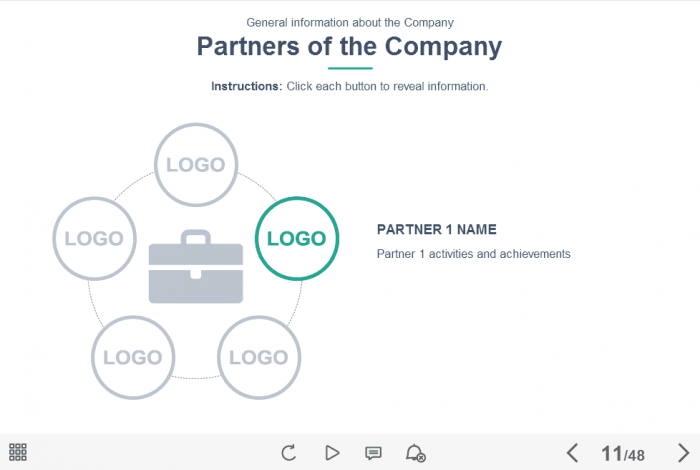
Task: Select the bottom-right LOGO circle
Action: click(x=259, y=357)
